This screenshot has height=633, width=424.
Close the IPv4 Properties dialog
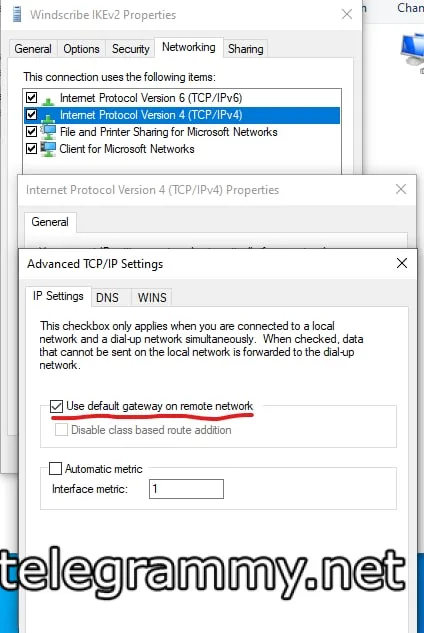click(x=401, y=189)
